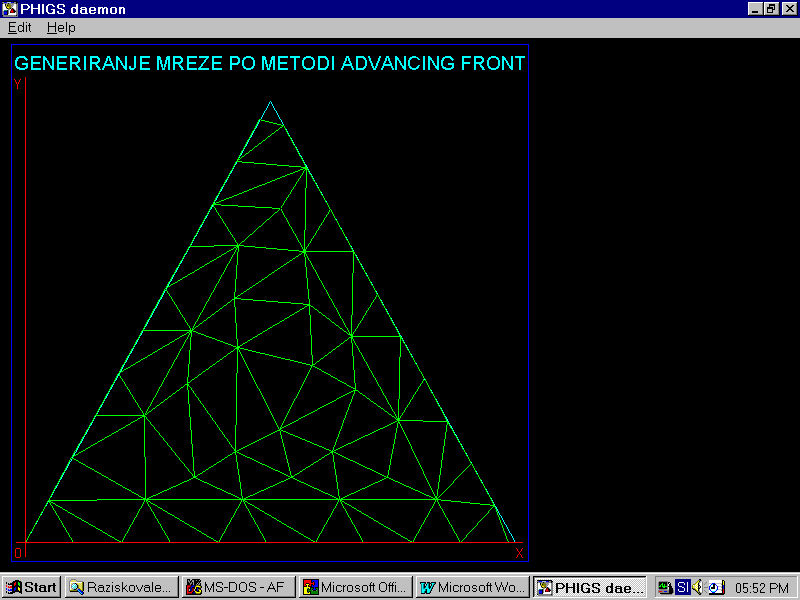Close the PHIGS daemon window
800x600 pixels.
point(789,9)
